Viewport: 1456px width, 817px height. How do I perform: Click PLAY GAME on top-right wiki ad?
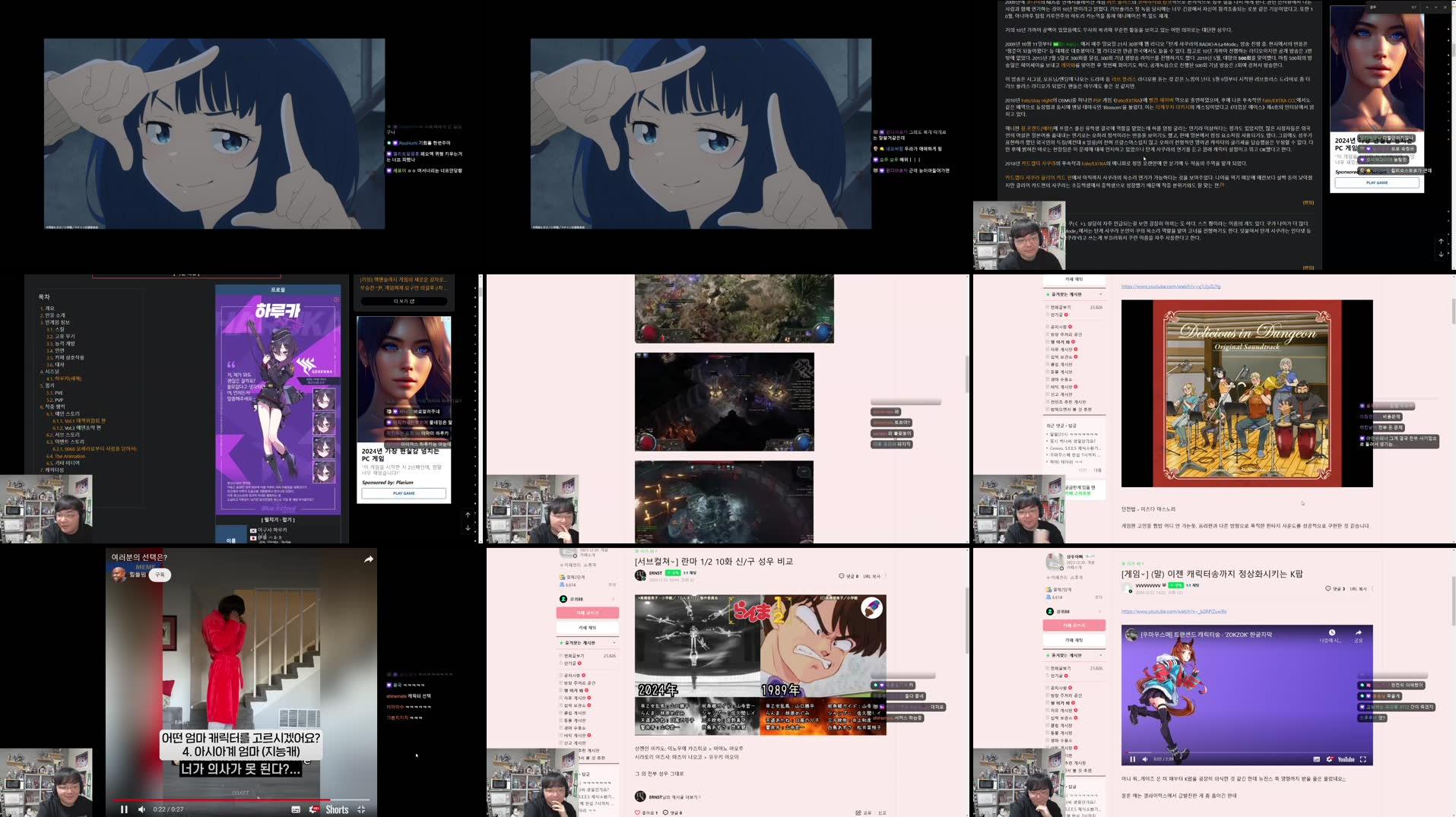[1377, 182]
